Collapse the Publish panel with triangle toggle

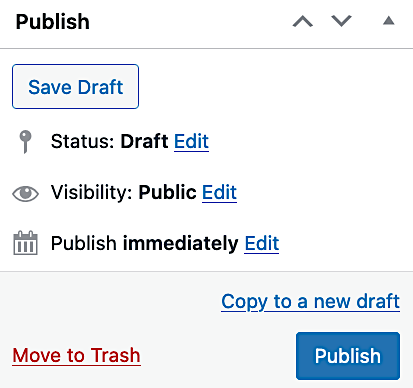point(389,21)
